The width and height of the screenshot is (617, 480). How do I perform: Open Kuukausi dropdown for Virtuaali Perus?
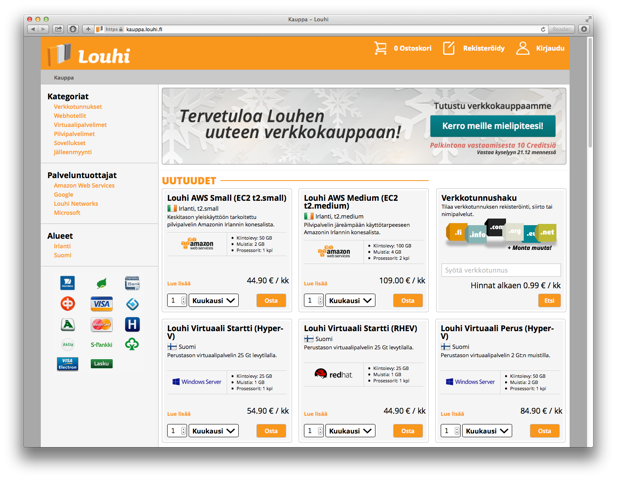point(487,431)
